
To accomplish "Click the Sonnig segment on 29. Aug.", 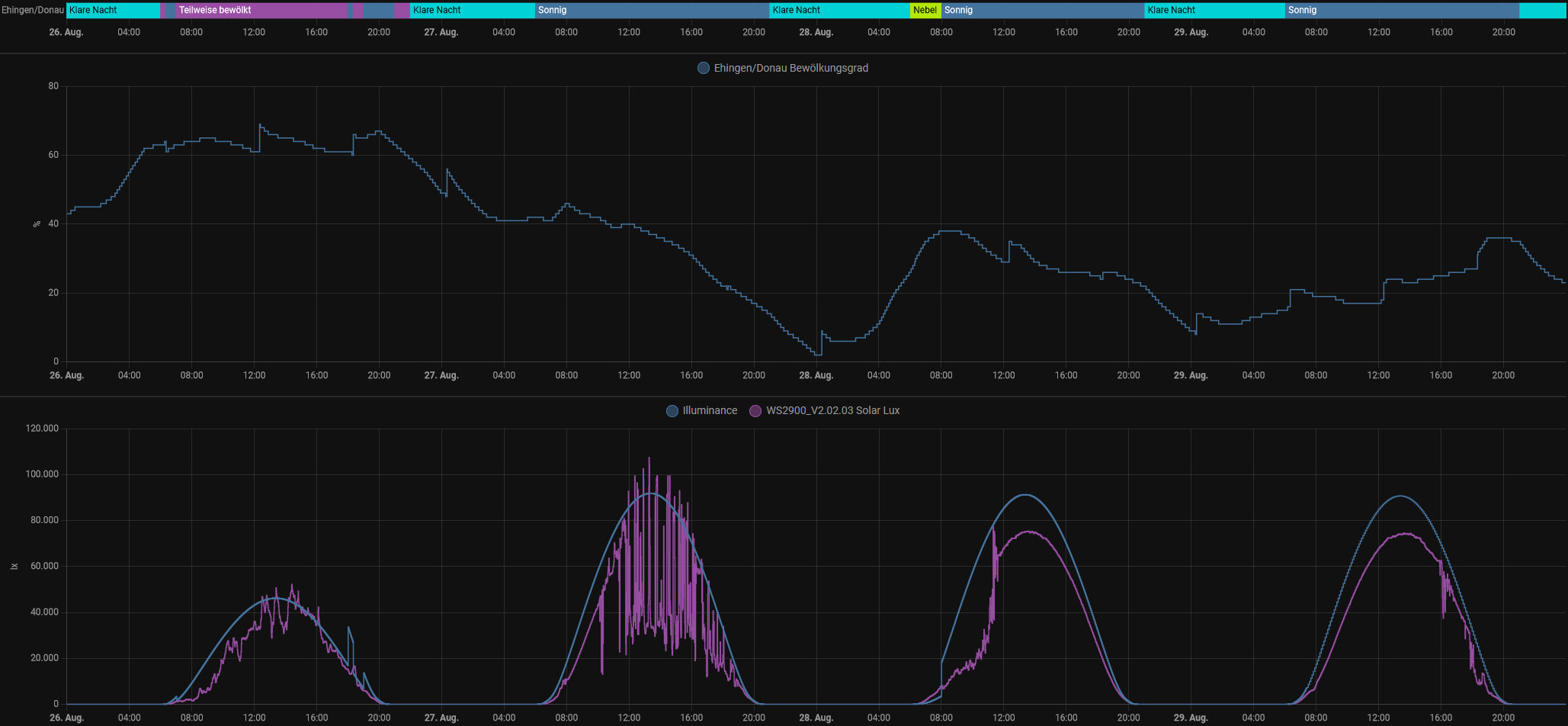I will [x=1401, y=10].
